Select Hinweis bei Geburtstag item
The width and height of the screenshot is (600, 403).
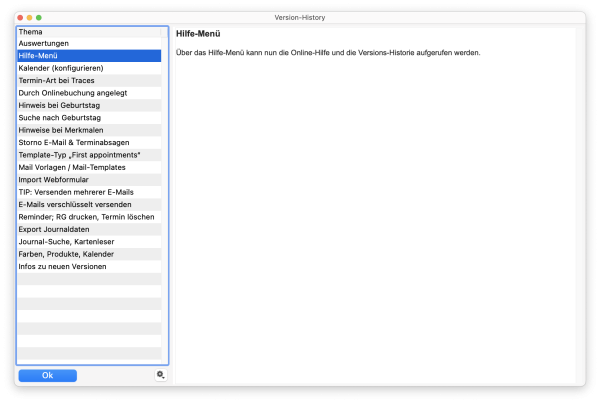pyautogui.click(x=59, y=105)
